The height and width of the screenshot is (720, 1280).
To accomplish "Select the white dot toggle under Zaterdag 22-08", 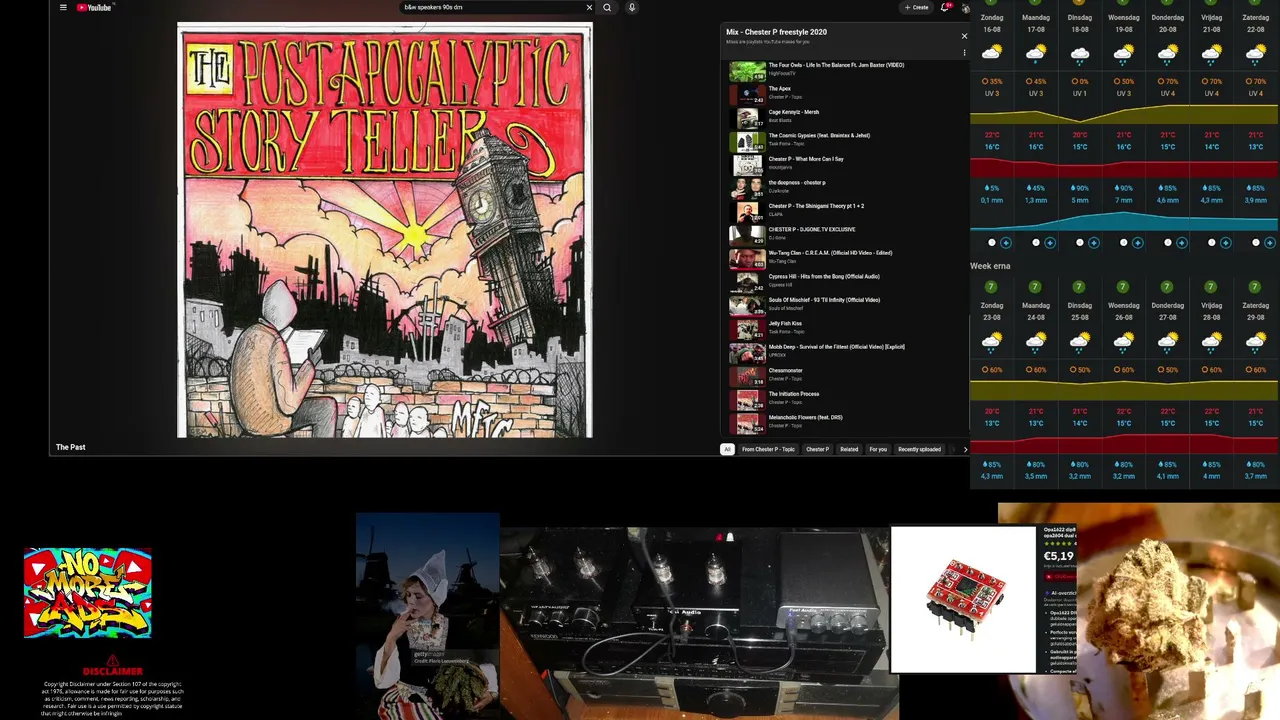I will pos(1256,243).
